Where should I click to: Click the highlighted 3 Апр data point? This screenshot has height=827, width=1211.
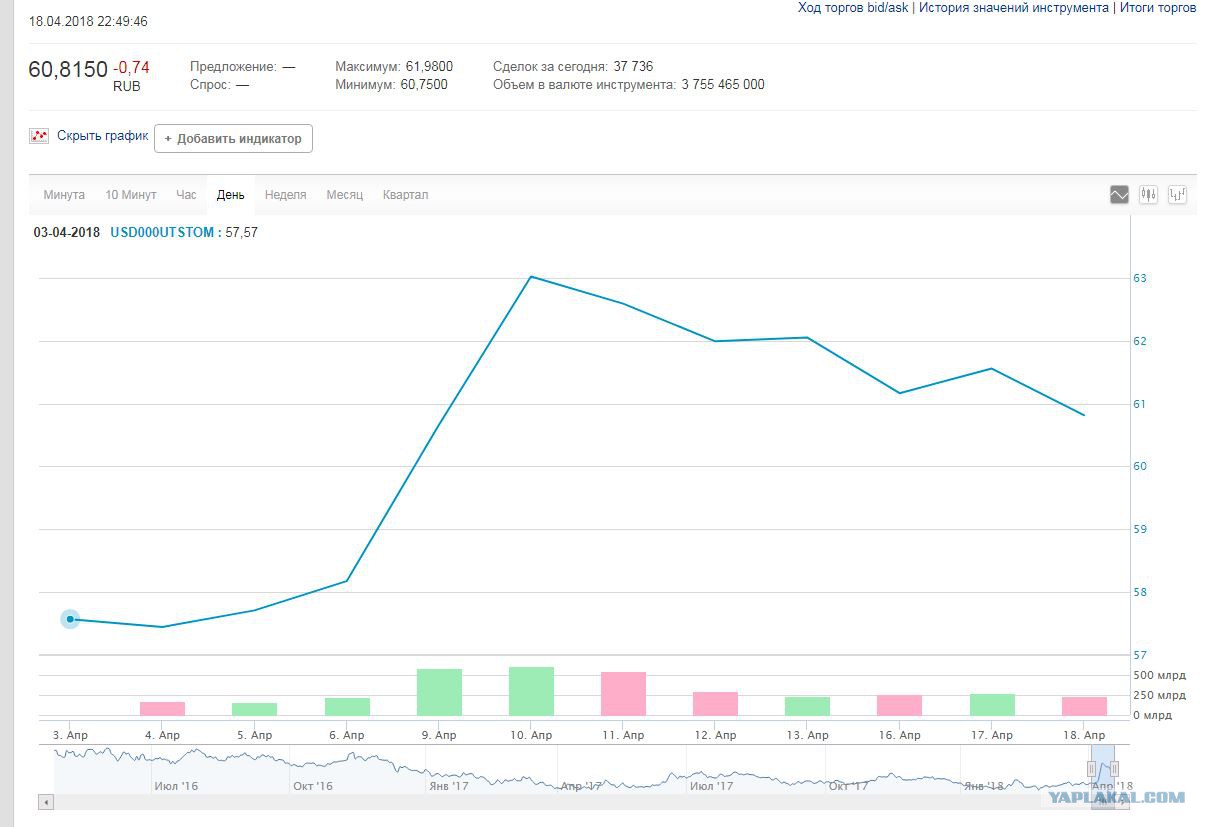(x=70, y=619)
